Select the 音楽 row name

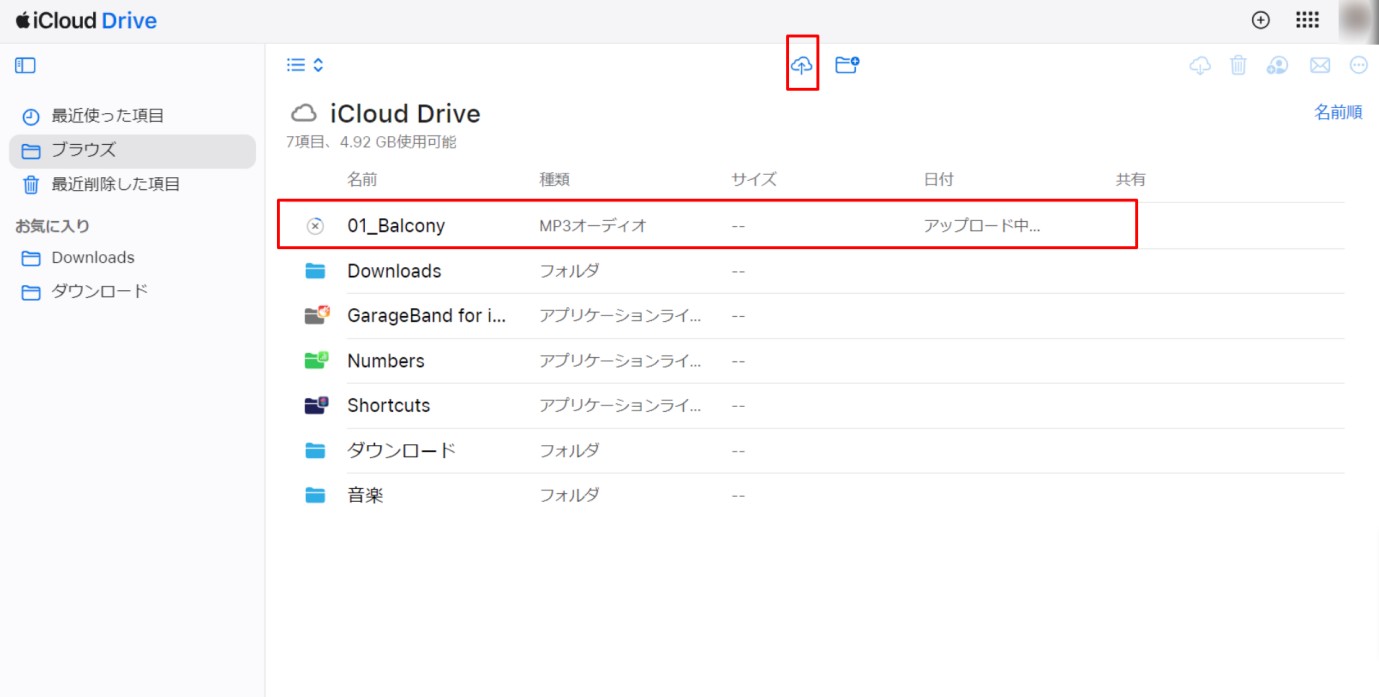pos(365,495)
